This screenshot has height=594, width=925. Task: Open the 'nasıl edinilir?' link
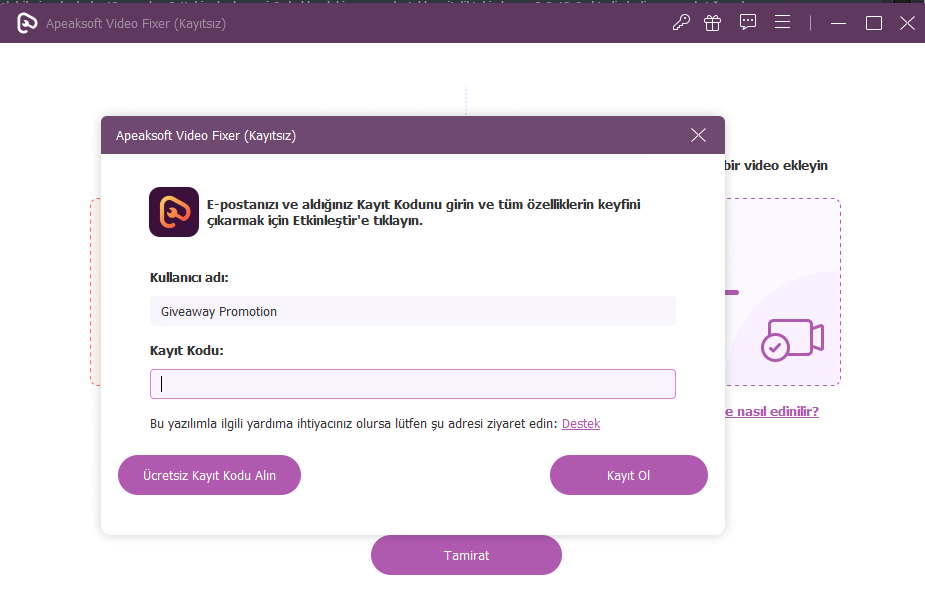pyautogui.click(x=772, y=411)
